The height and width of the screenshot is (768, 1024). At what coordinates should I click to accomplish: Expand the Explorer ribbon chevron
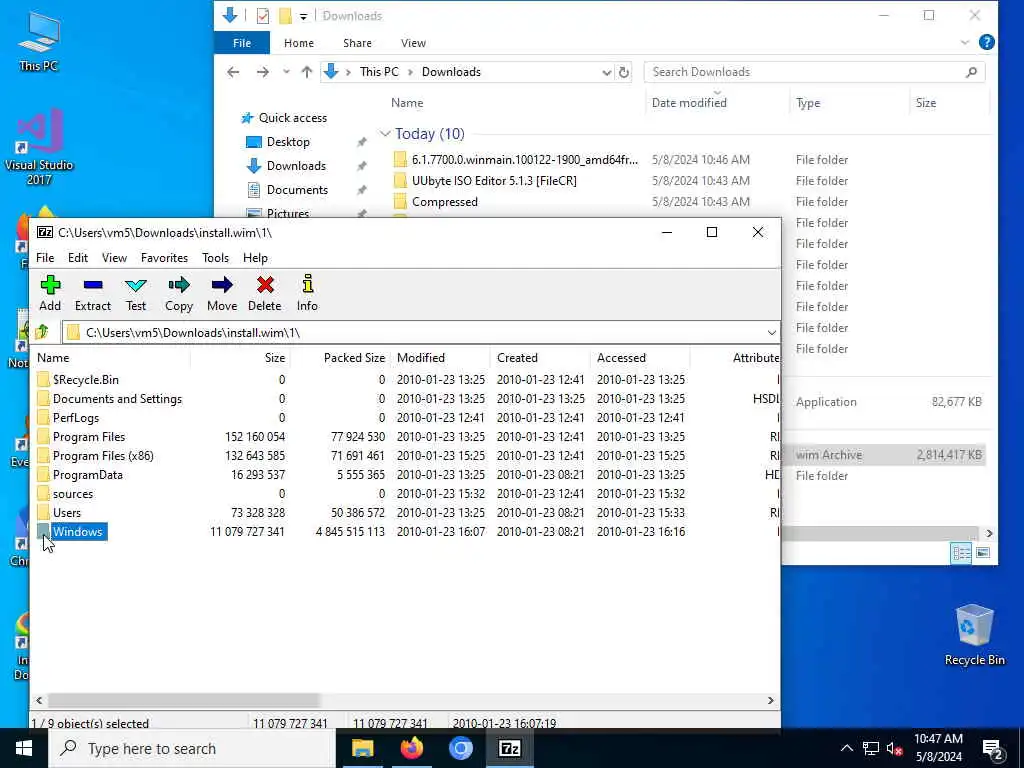coord(965,42)
